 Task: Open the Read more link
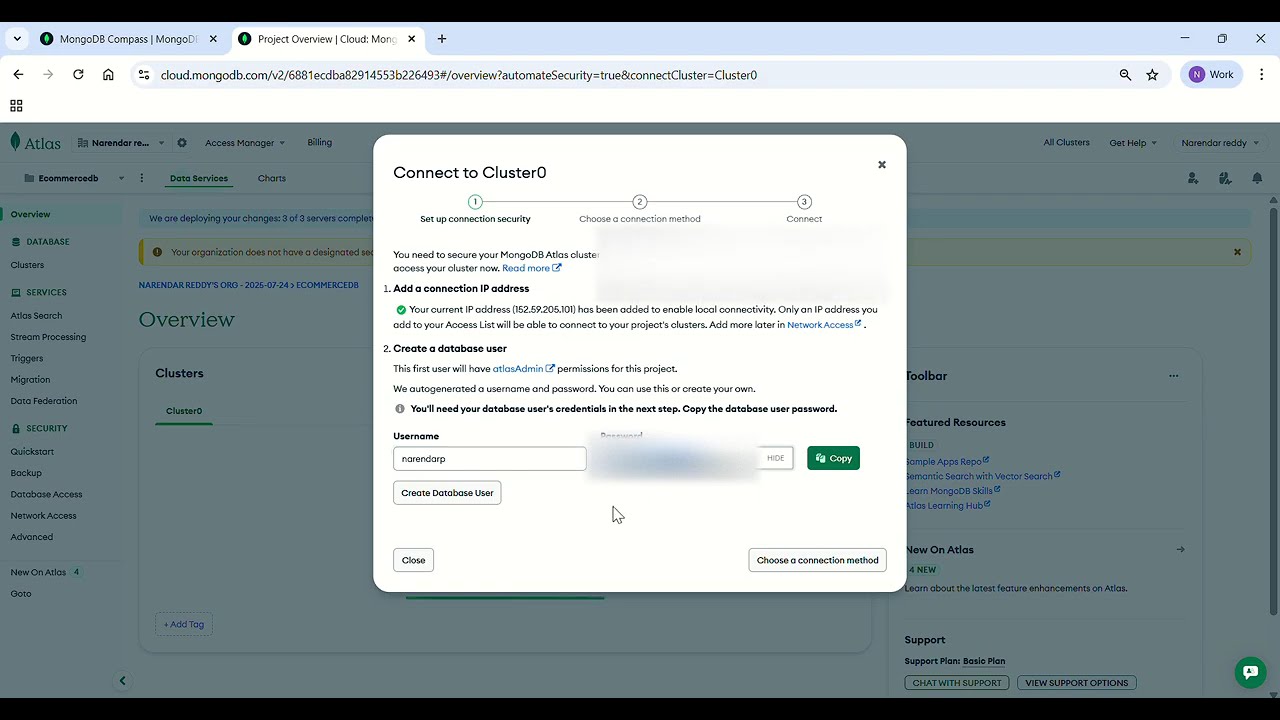(531, 268)
